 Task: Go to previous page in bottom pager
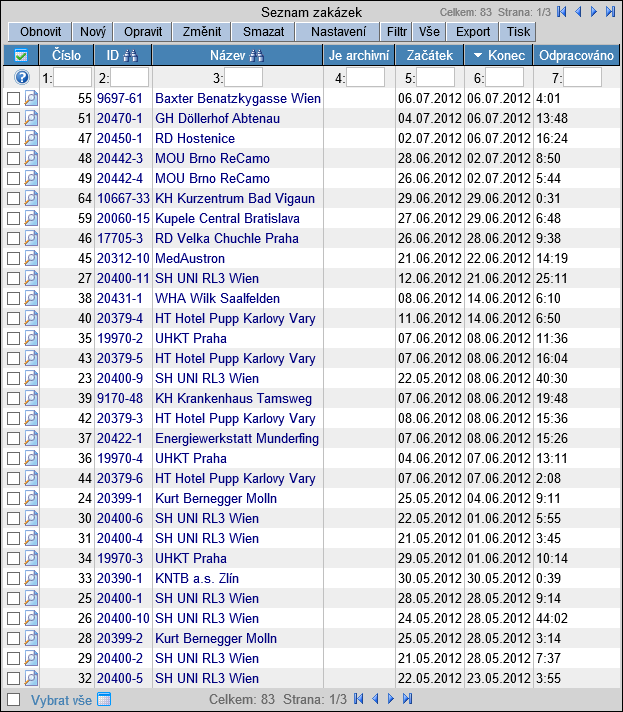point(375,699)
